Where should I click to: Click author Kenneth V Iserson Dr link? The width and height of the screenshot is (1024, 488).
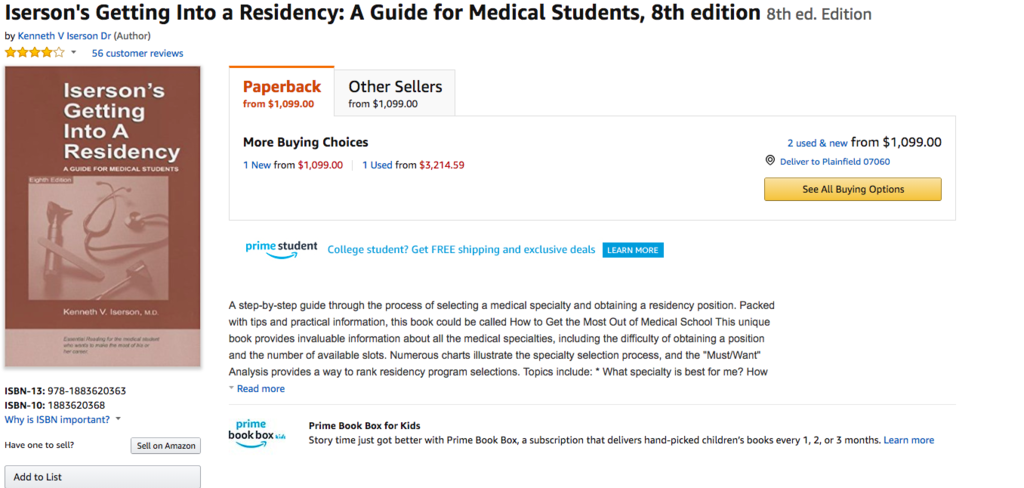point(64,35)
